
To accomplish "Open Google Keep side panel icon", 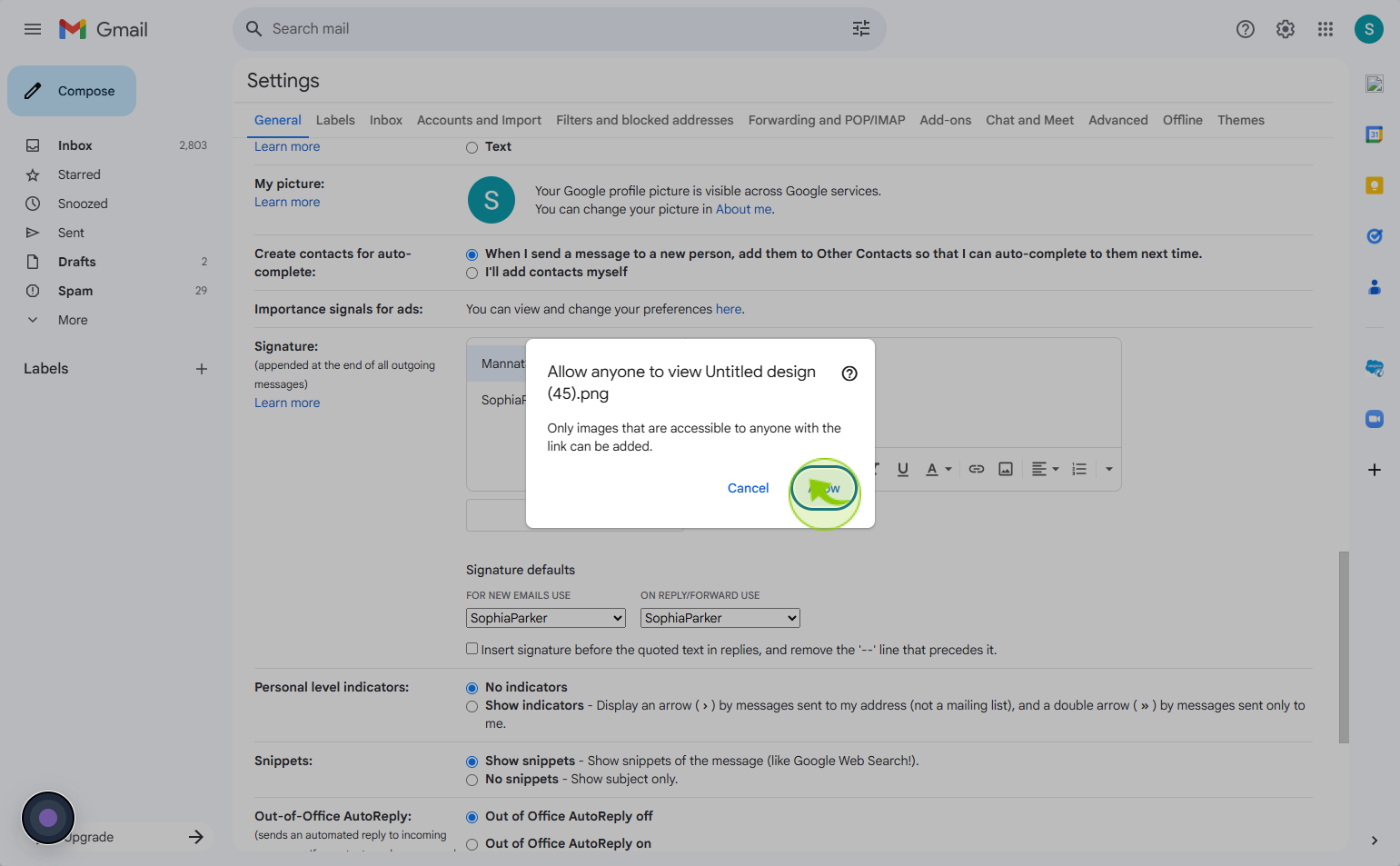I will pyautogui.click(x=1375, y=185).
